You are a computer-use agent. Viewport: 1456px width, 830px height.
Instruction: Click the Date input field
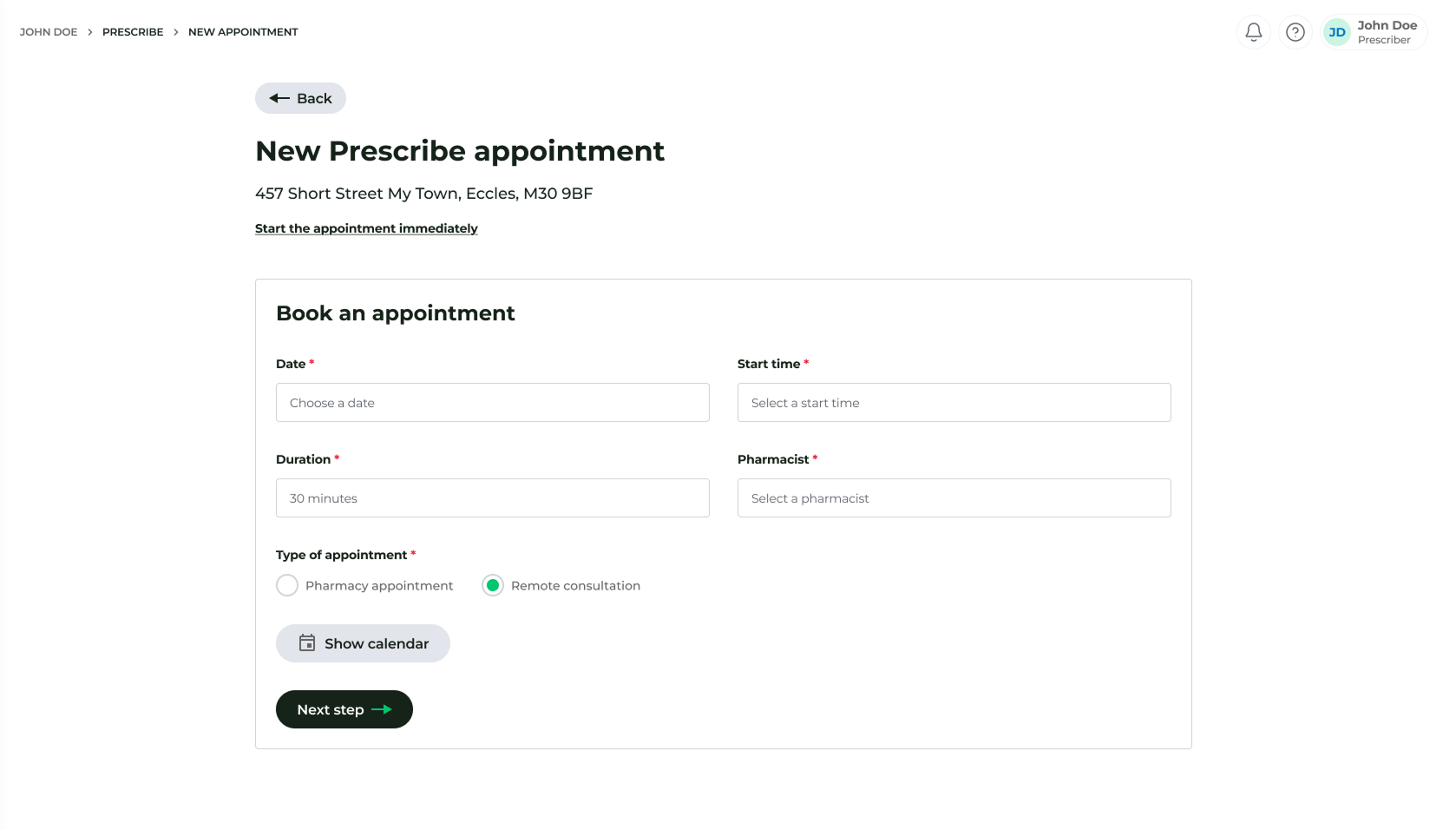(x=492, y=403)
